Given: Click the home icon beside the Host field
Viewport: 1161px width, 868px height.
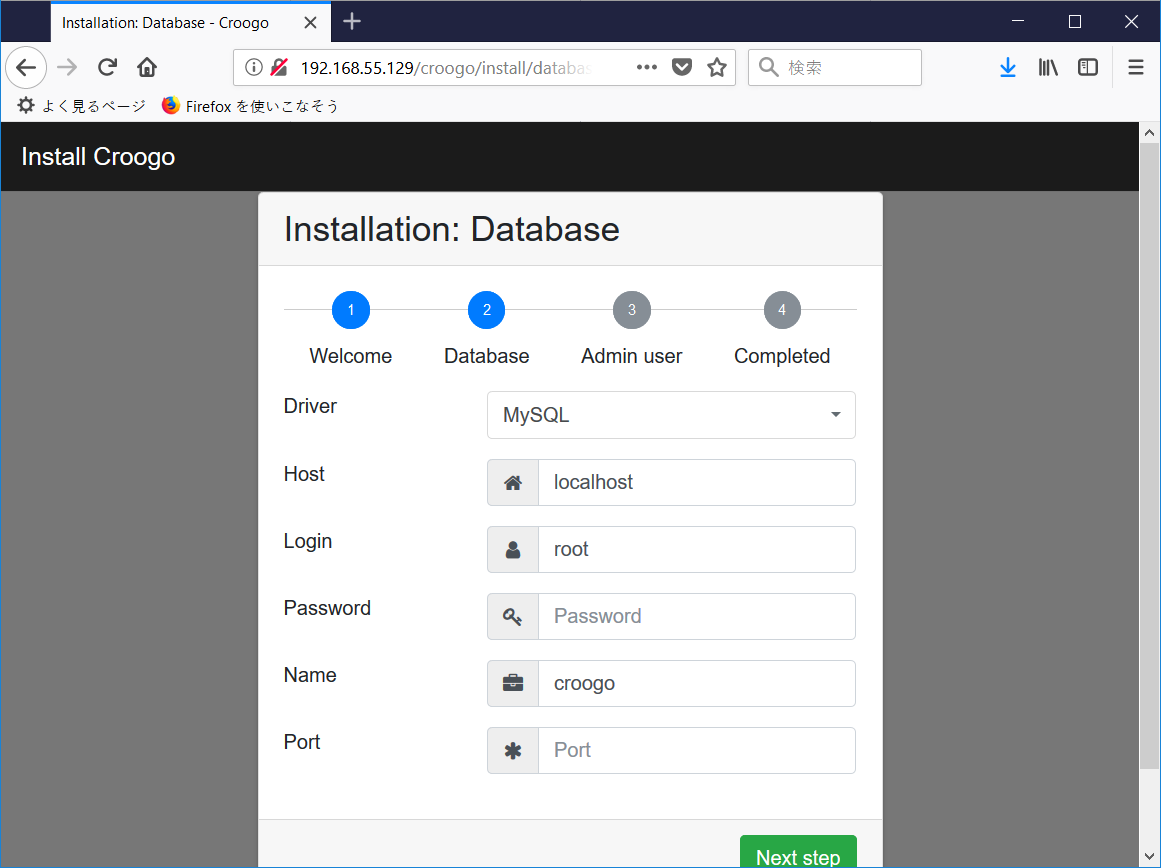Looking at the screenshot, I should (x=512, y=482).
